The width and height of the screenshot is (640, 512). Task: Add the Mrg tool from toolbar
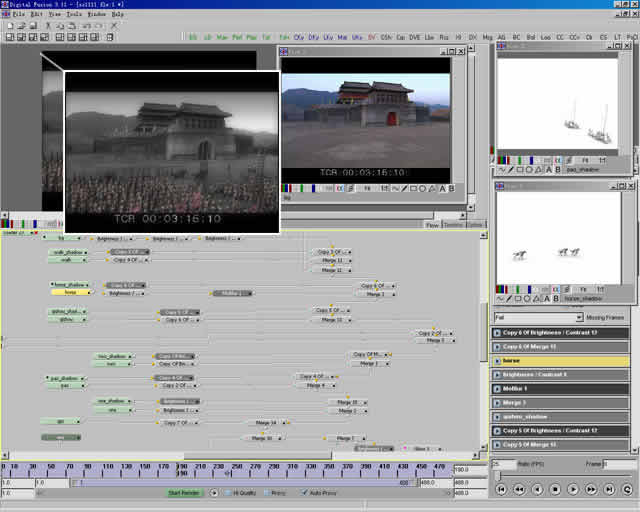[x=487, y=37]
